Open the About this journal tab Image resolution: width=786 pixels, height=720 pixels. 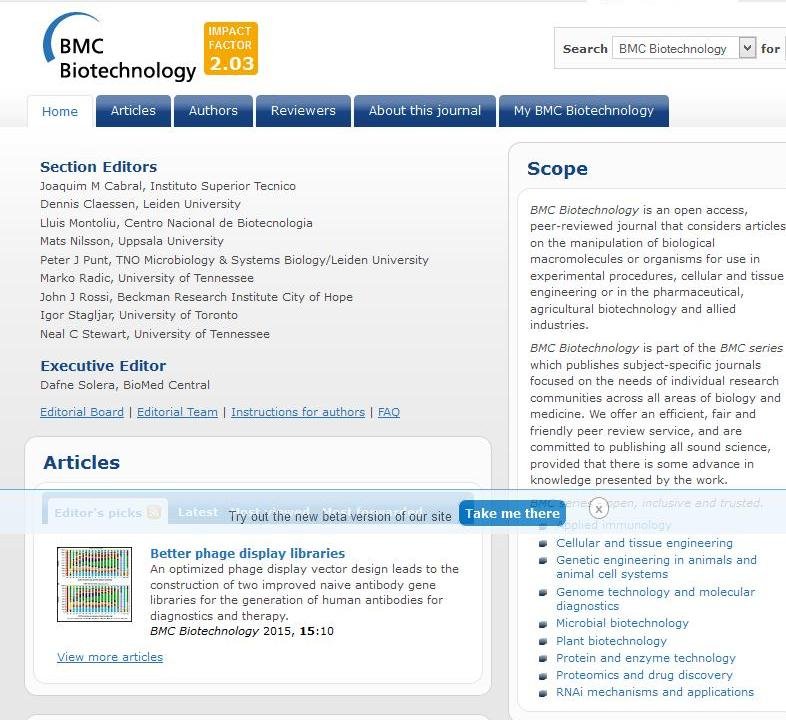tap(425, 111)
